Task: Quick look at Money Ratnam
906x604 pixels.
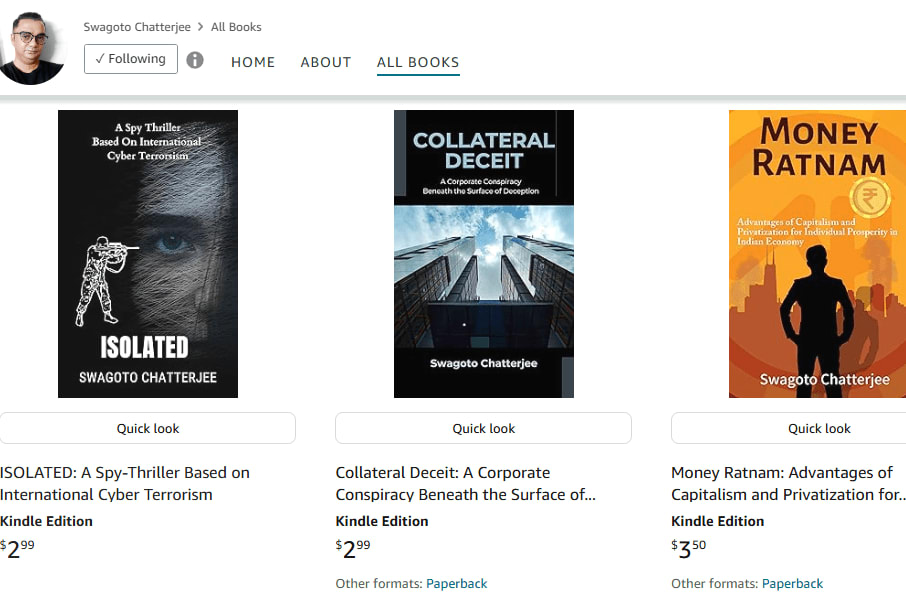Action: click(789, 428)
